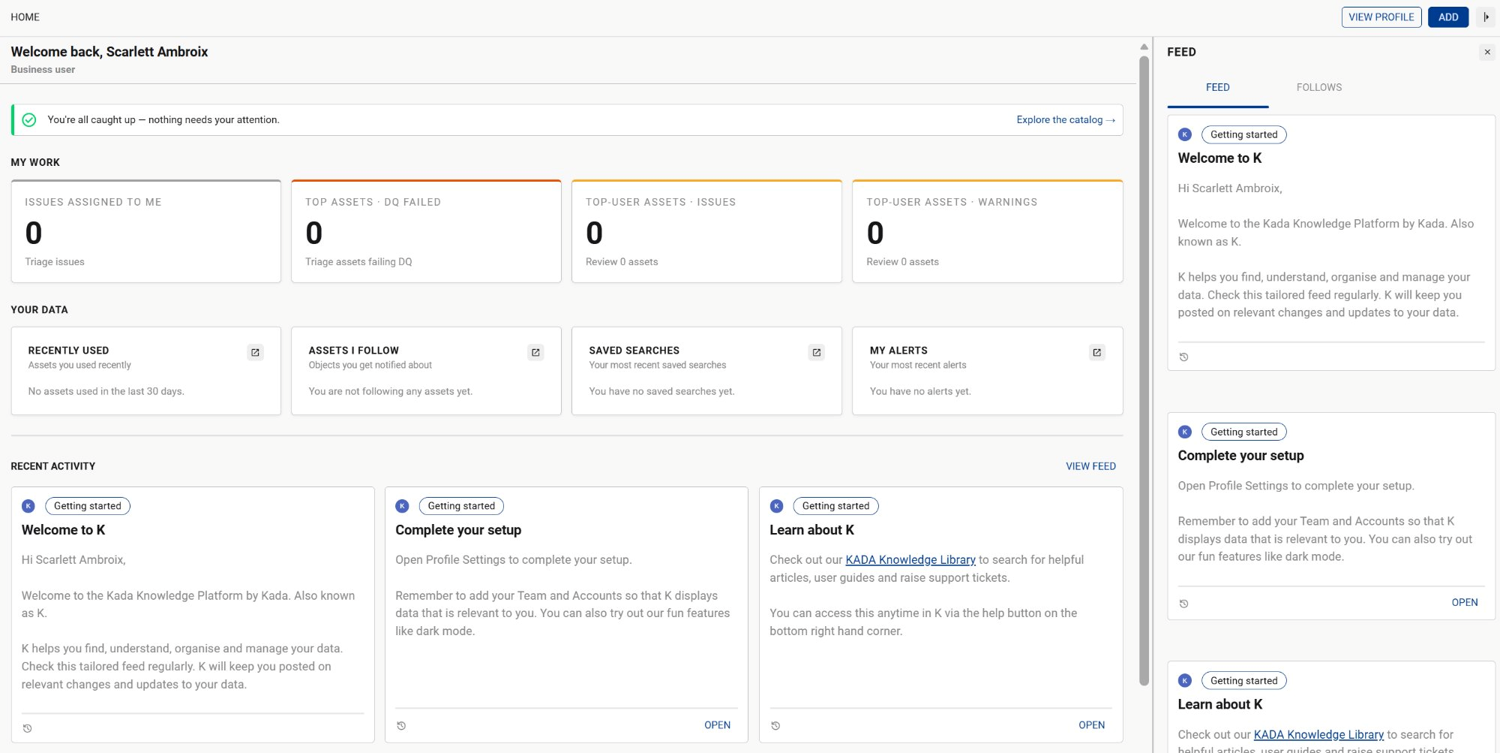Open Recently Used in new view icon
Screen dimensions: 1500x753
pos(255,352)
